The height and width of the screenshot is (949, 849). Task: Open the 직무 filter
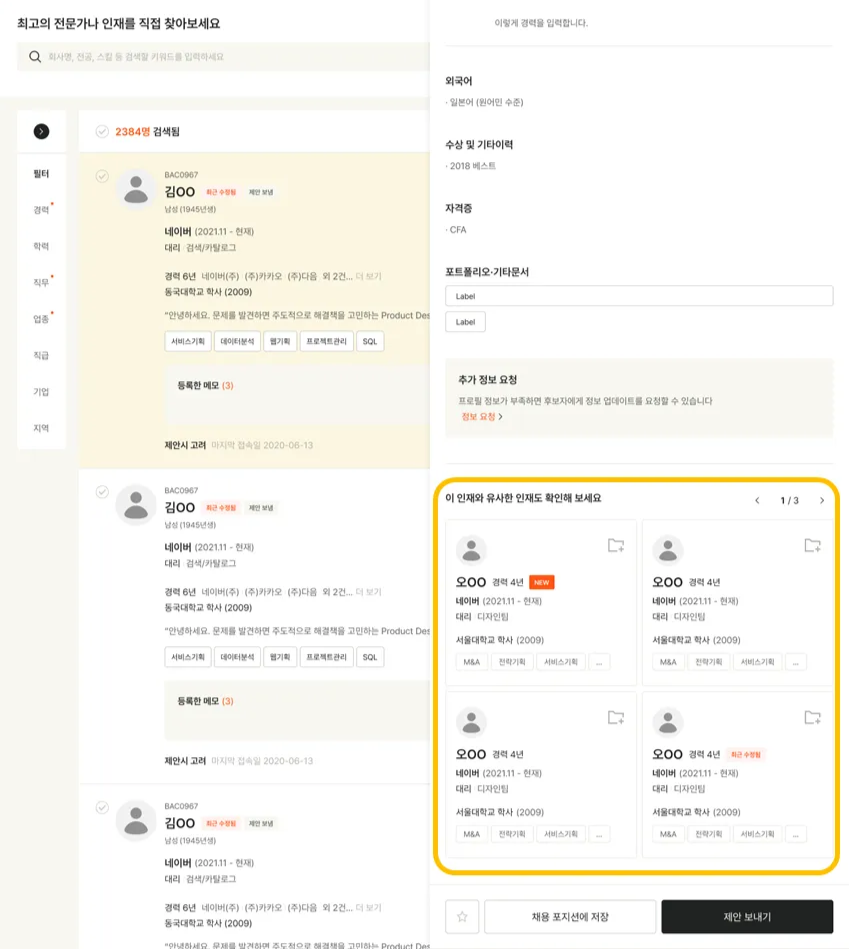(x=41, y=283)
